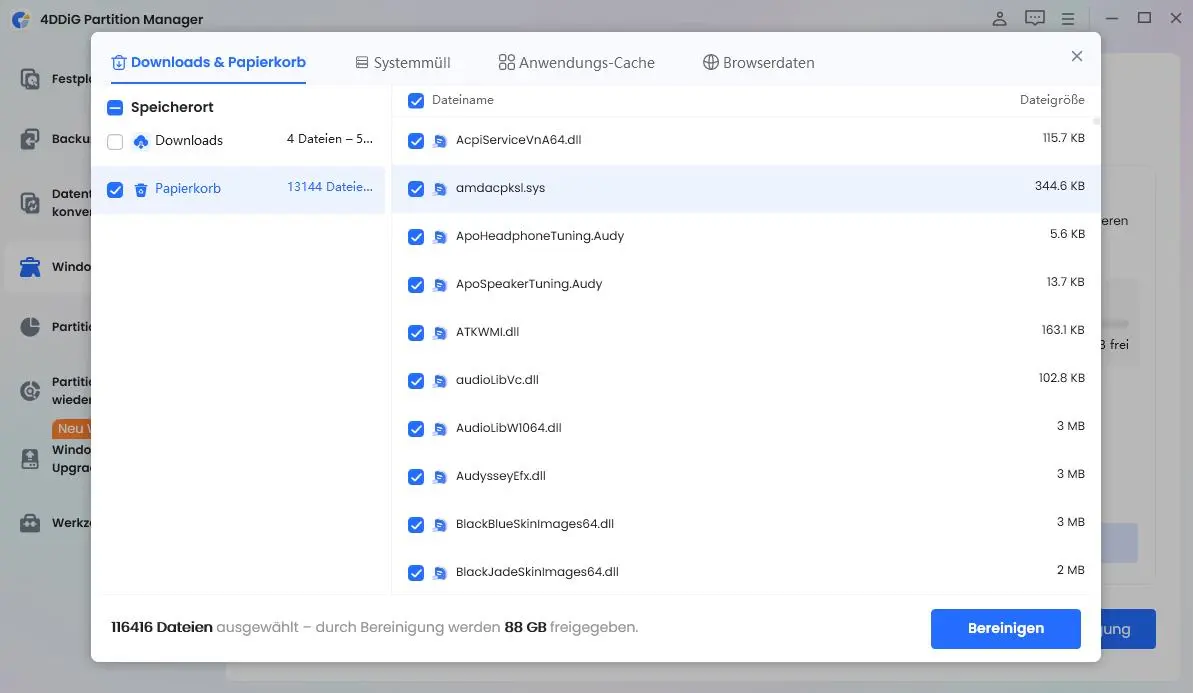Switch to Systemmüll tab
This screenshot has height=693, width=1193.
[x=403, y=62]
